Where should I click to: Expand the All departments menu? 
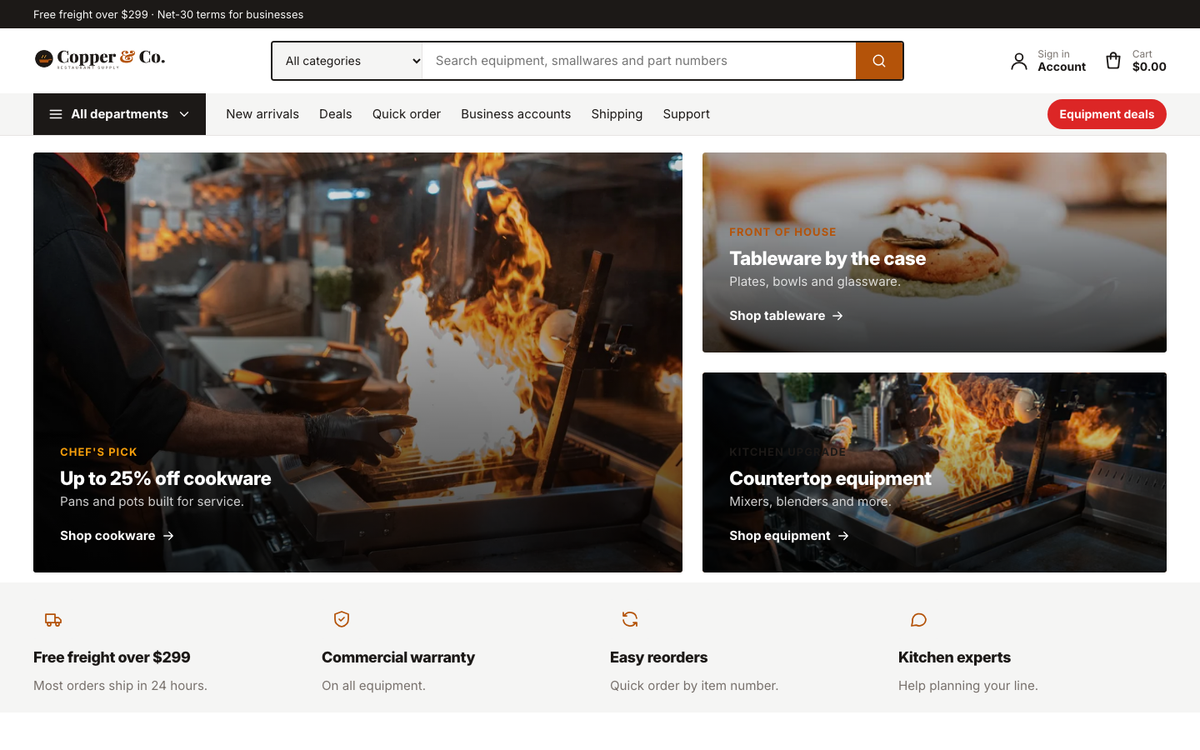119,114
